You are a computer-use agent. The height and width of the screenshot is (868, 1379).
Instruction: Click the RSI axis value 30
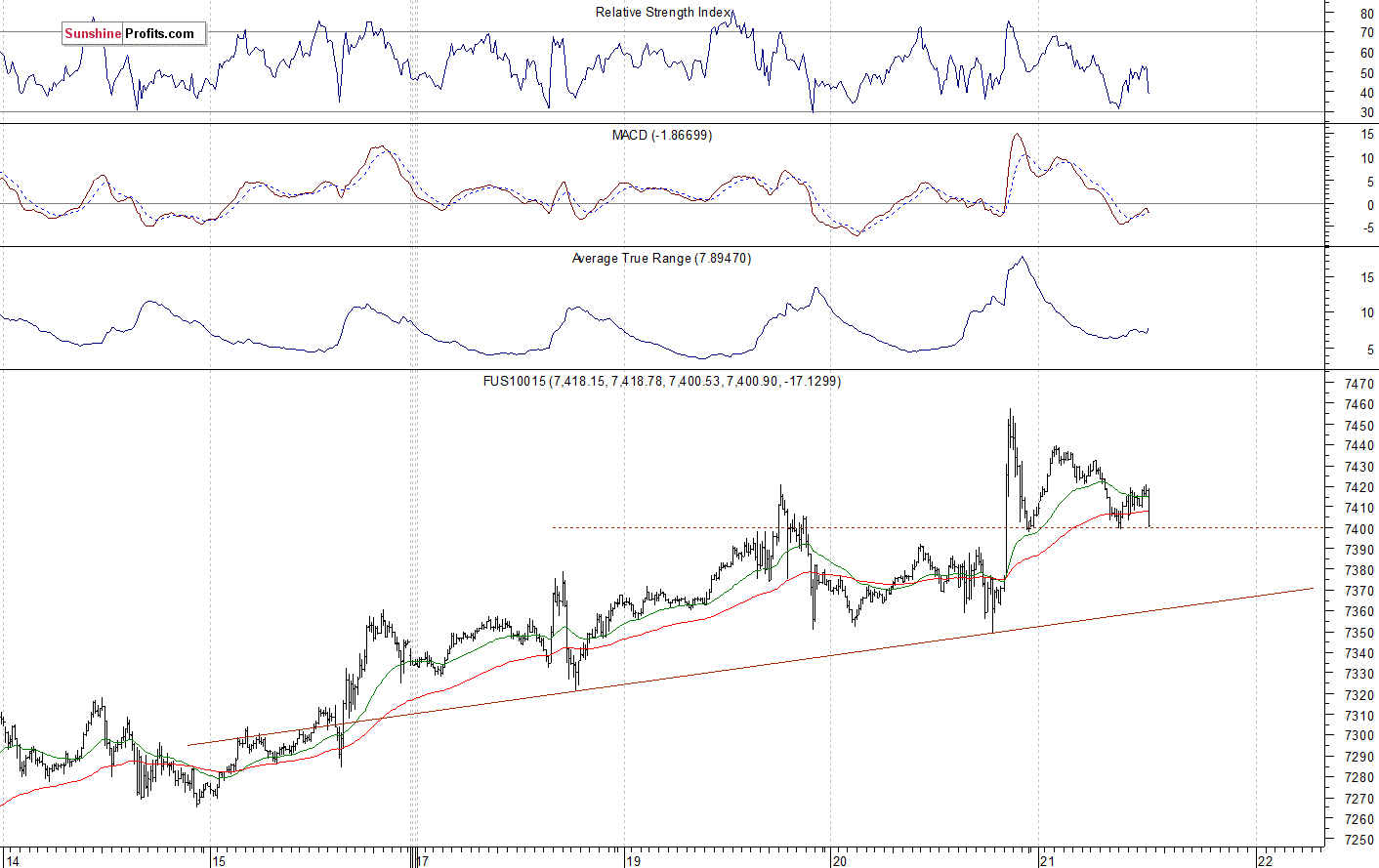pyautogui.click(x=1366, y=113)
